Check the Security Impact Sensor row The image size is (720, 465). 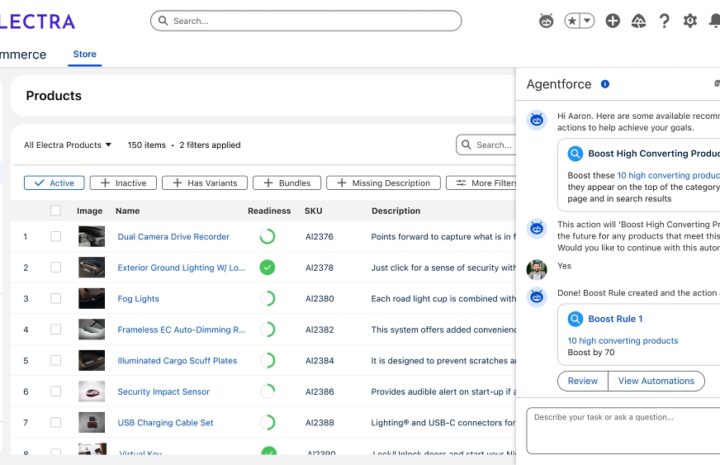pyautogui.click(x=56, y=392)
